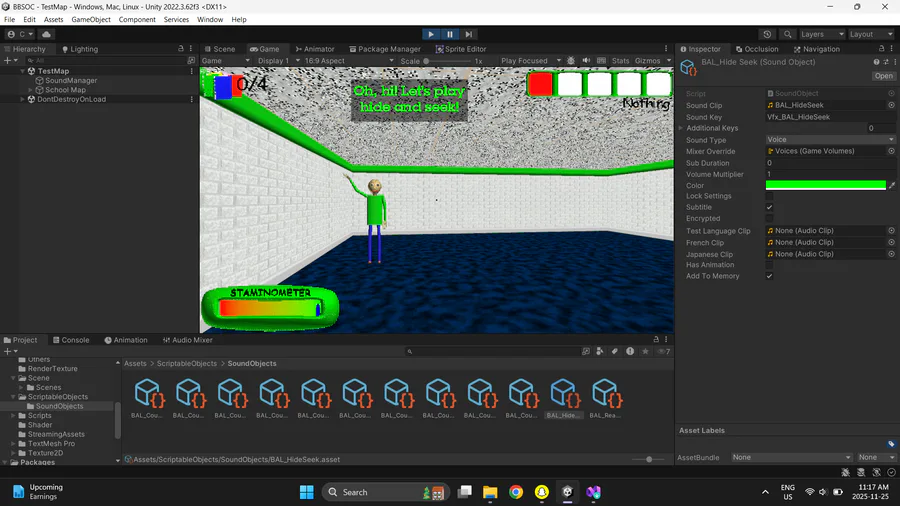Expand School Map in Hierarchy
The height and width of the screenshot is (506, 900).
pyautogui.click(x=30, y=90)
